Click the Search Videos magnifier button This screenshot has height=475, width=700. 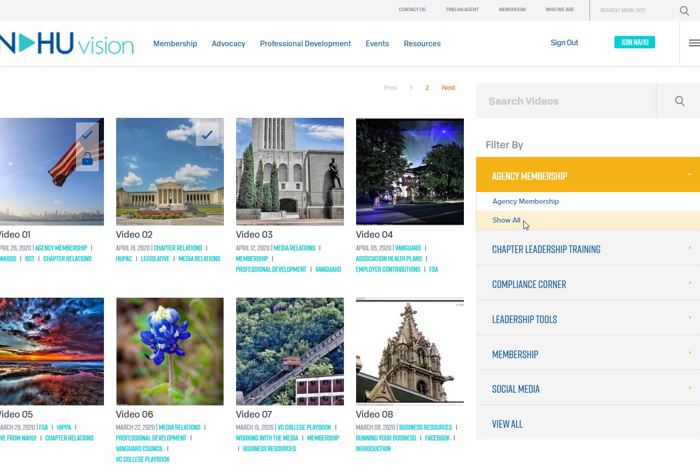tap(679, 101)
